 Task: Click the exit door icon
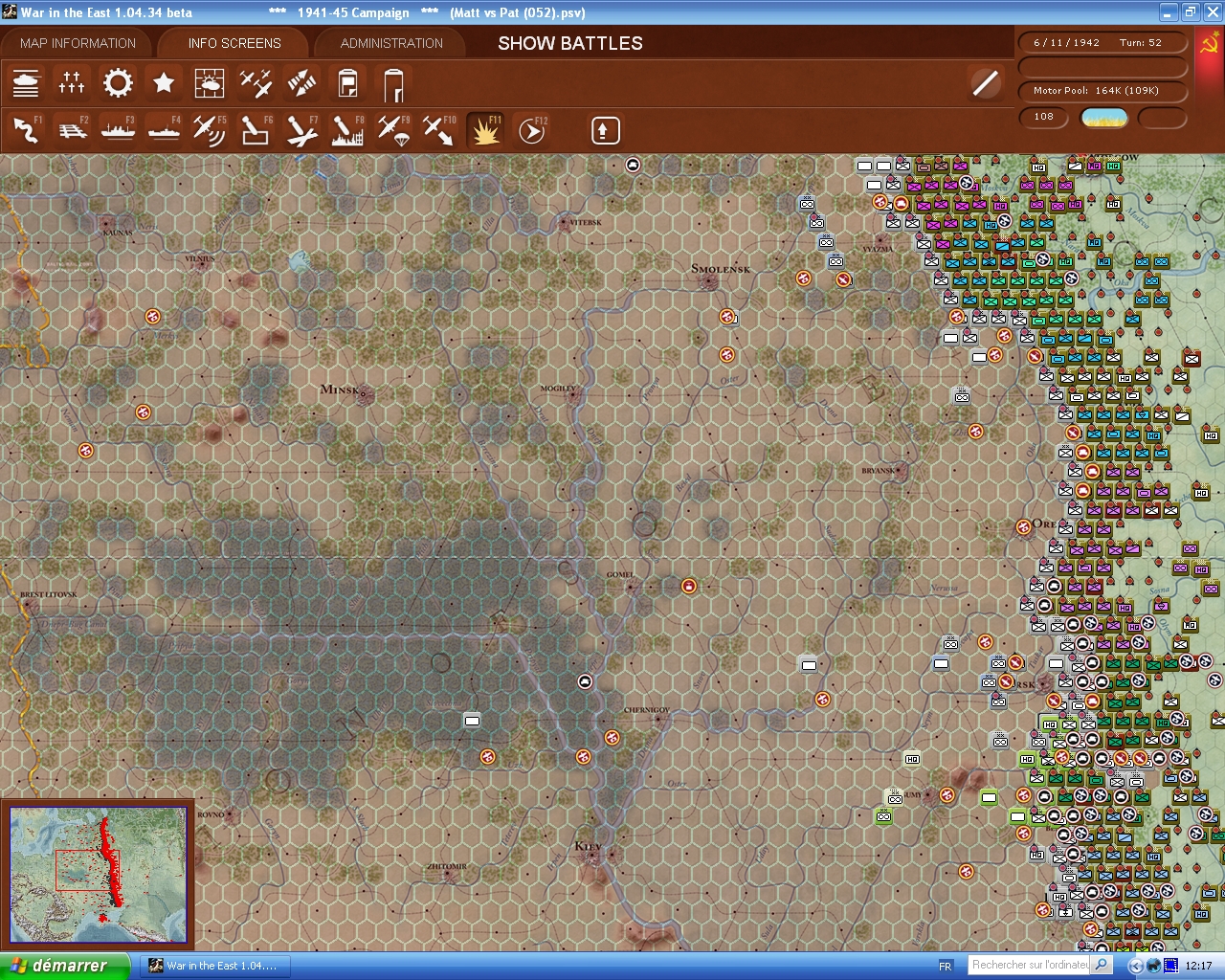pyautogui.click(x=393, y=83)
